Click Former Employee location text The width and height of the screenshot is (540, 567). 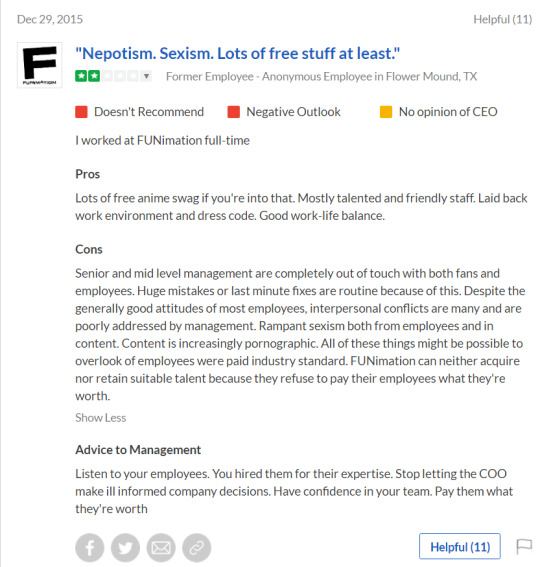pos(322,77)
